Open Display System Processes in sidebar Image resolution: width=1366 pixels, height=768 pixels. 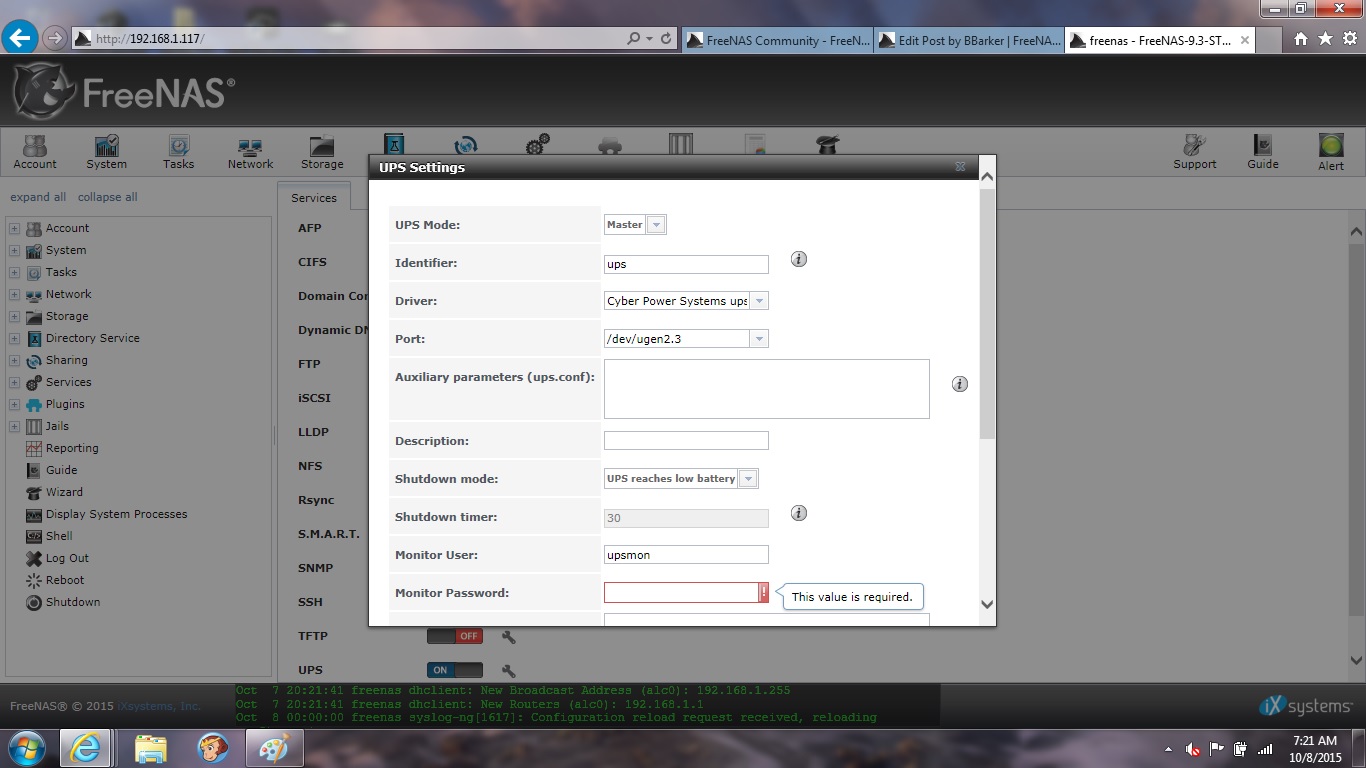point(116,514)
